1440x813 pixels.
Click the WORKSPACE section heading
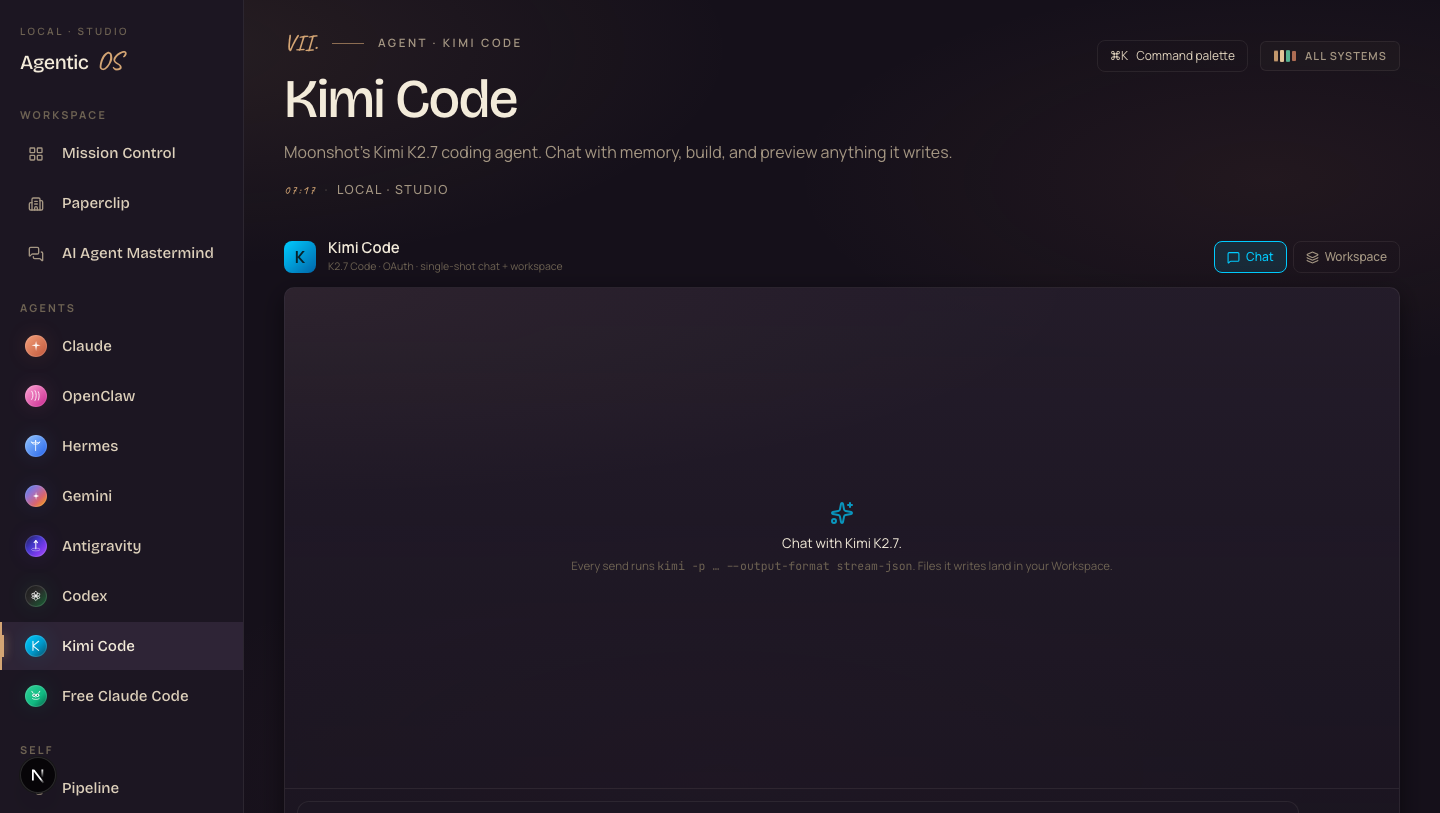click(x=63, y=115)
